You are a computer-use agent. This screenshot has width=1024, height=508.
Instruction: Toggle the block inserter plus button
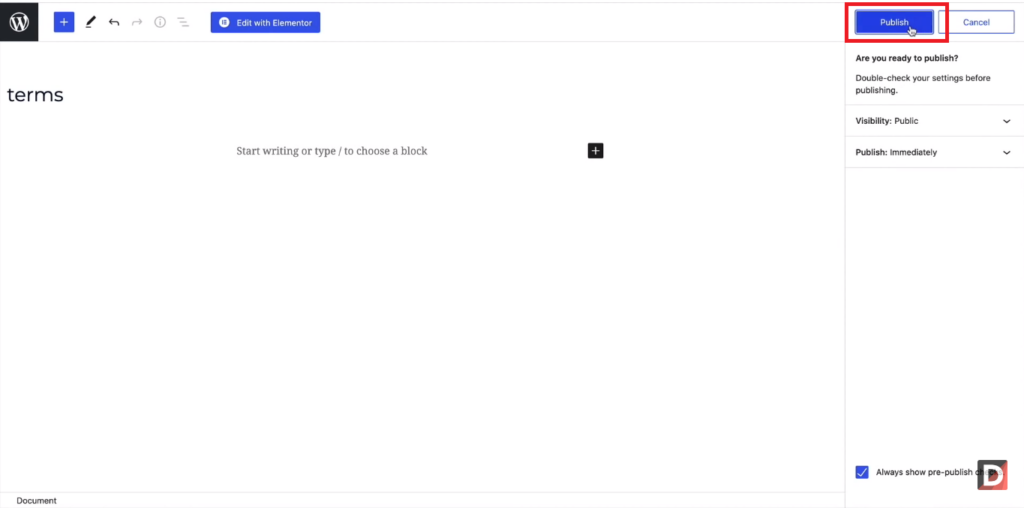pos(64,22)
